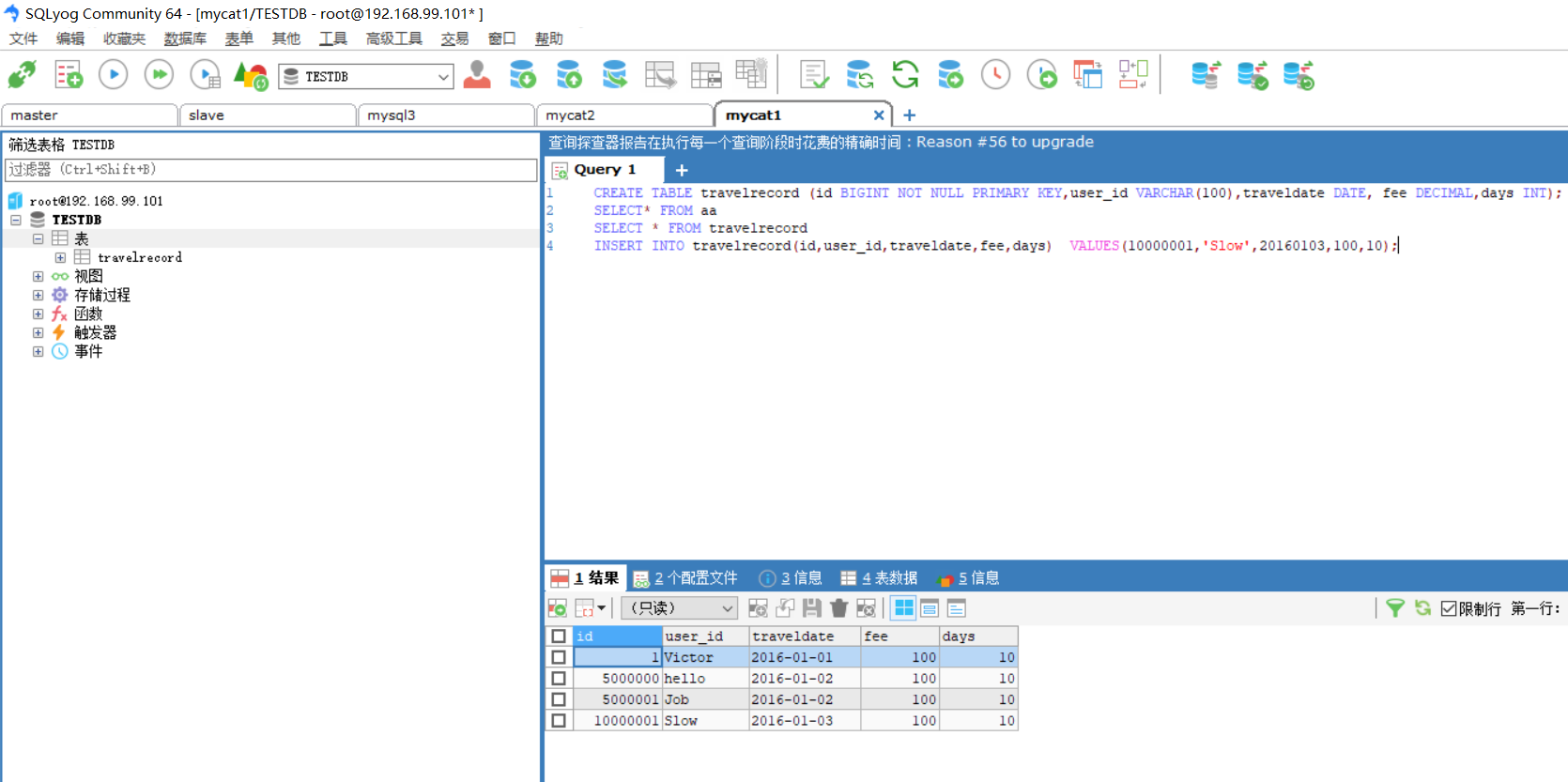1568x782 pixels.
Task: Click the table filter input field
Action: [x=270, y=170]
